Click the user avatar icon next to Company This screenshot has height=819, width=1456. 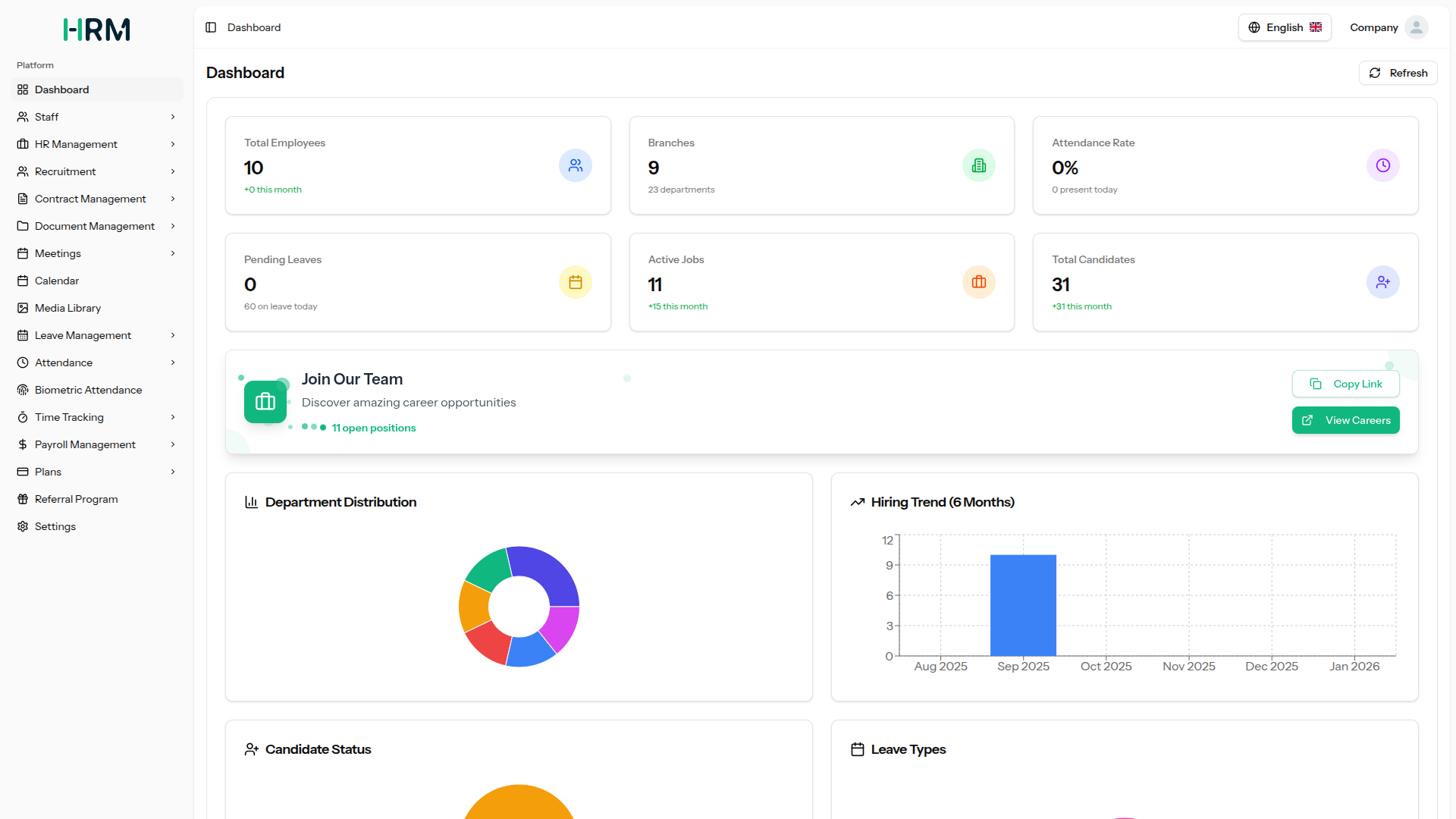[x=1416, y=27]
